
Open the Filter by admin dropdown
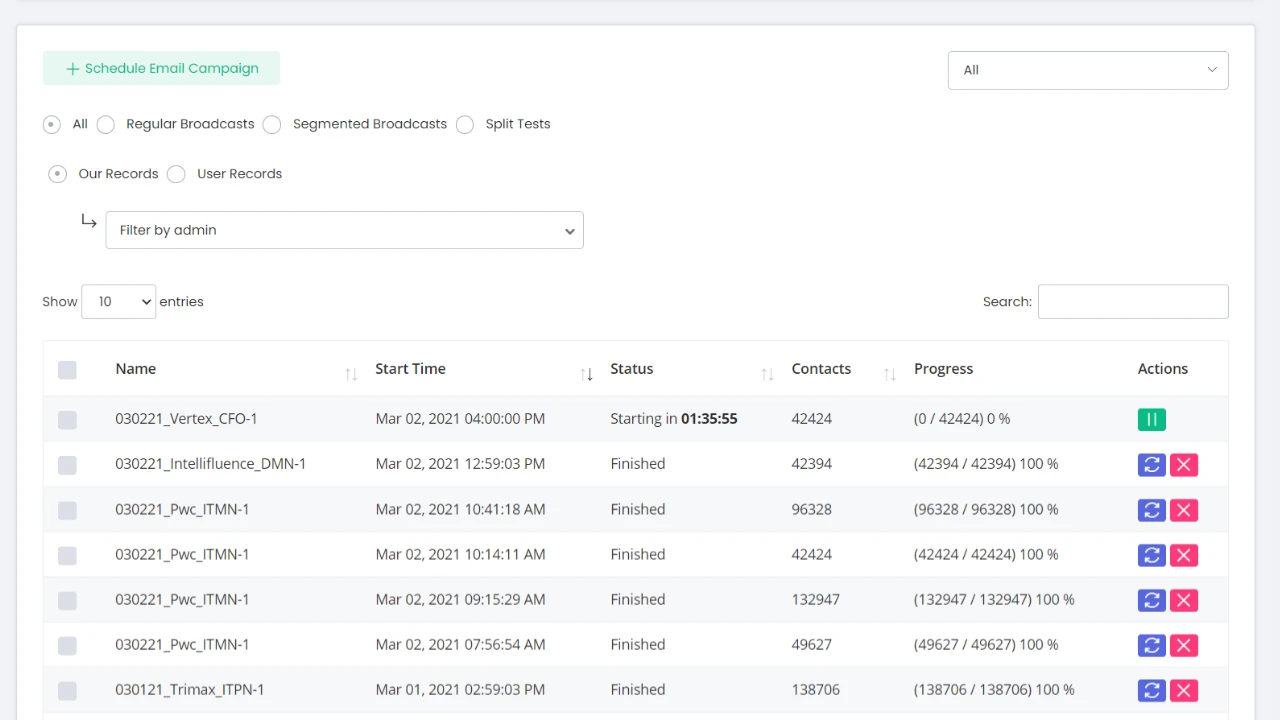point(344,230)
